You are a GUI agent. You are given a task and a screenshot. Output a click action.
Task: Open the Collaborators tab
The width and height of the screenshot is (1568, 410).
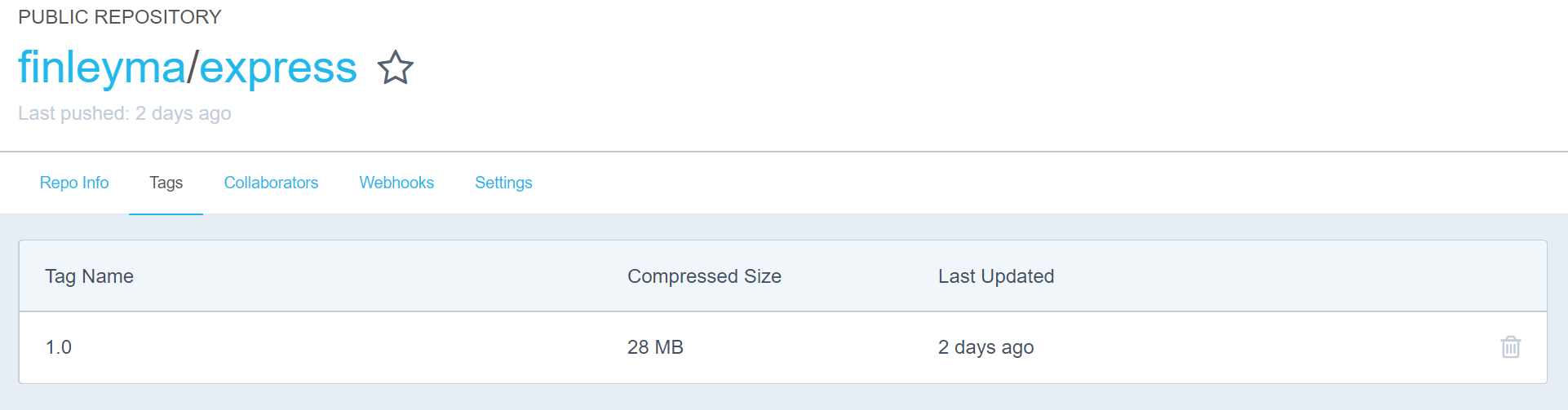point(271,183)
